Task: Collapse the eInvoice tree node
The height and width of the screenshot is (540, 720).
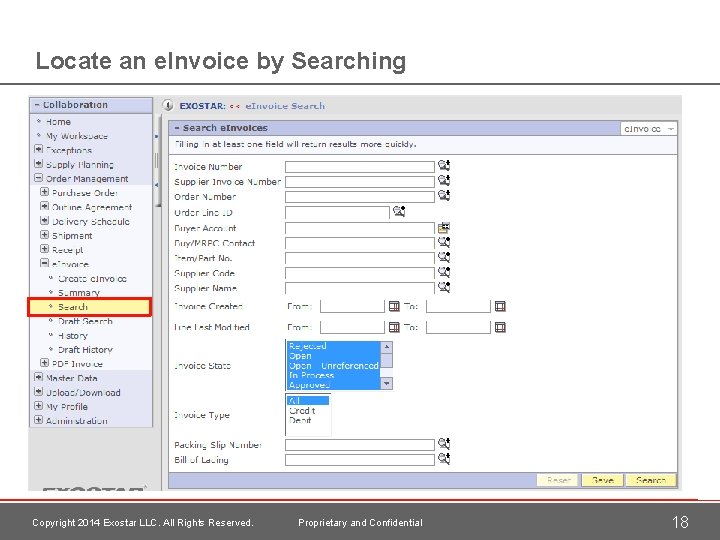Action: 45,263
